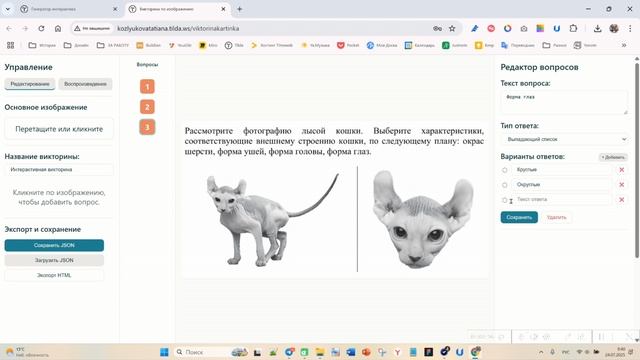
Task: Open Yandex browser from the taskbar
Action: pyautogui.click(x=397, y=352)
